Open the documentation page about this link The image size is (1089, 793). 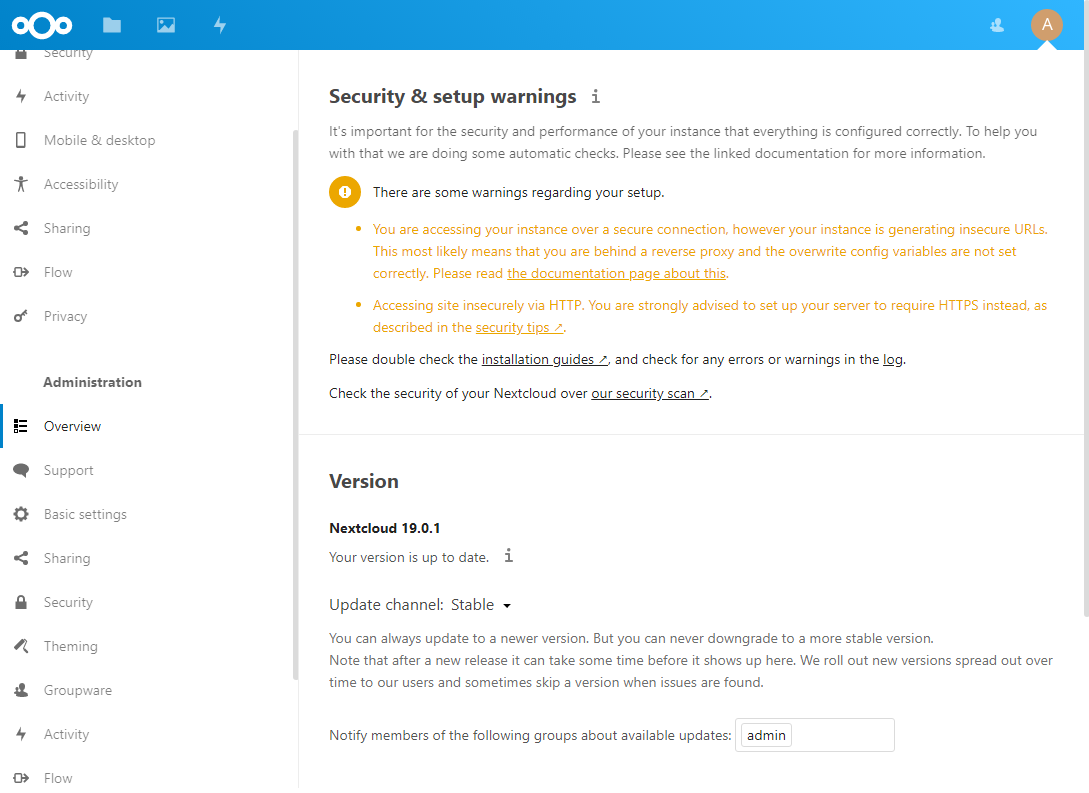coord(616,274)
